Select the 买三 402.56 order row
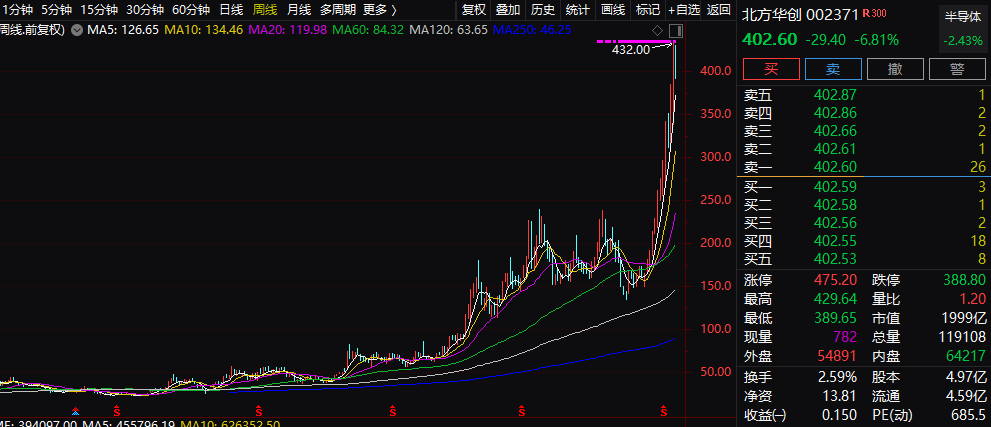 tap(864, 222)
